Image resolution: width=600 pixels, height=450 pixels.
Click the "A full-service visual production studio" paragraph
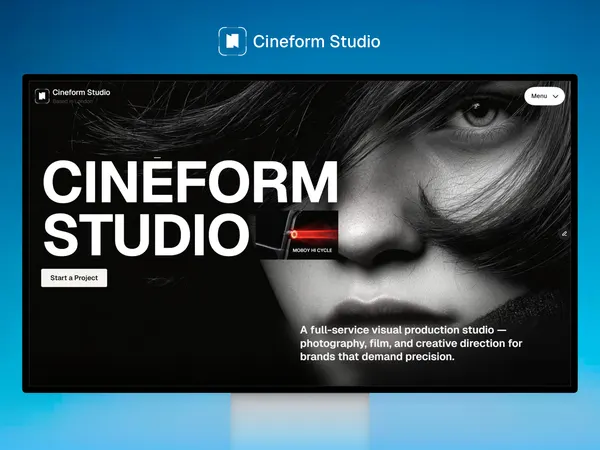tap(411, 343)
